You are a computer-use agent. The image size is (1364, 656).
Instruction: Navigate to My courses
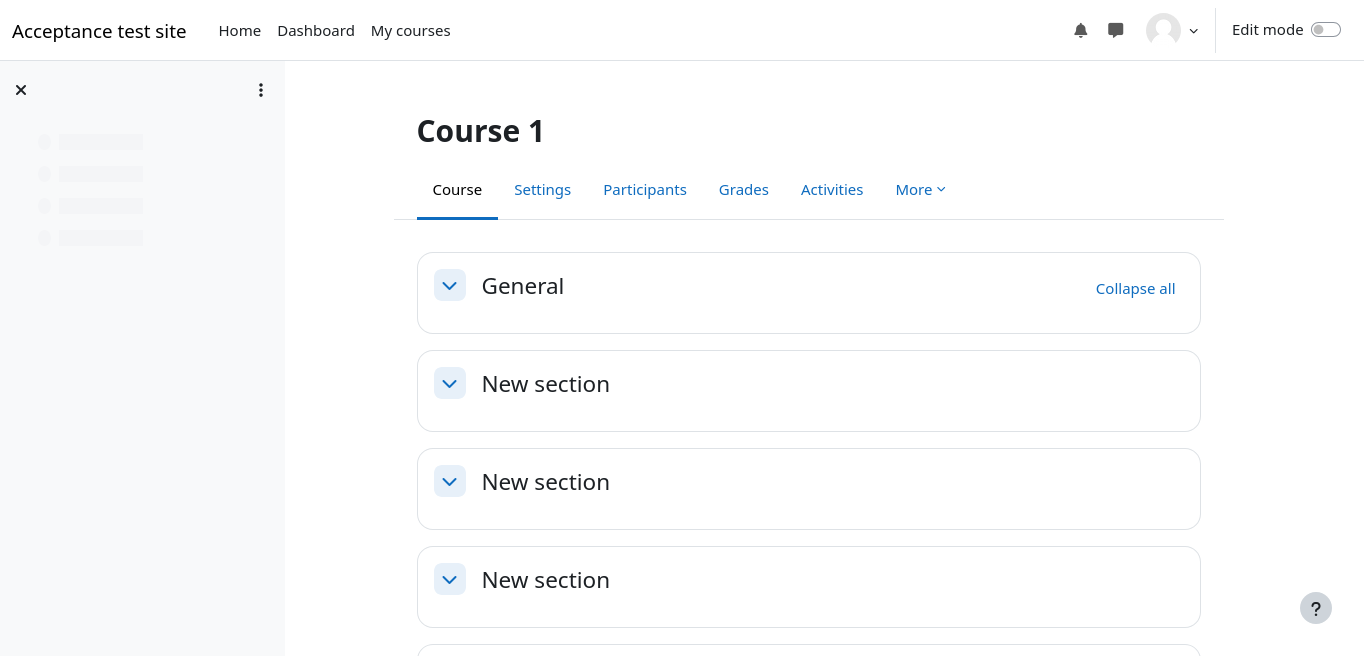[410, 31]
